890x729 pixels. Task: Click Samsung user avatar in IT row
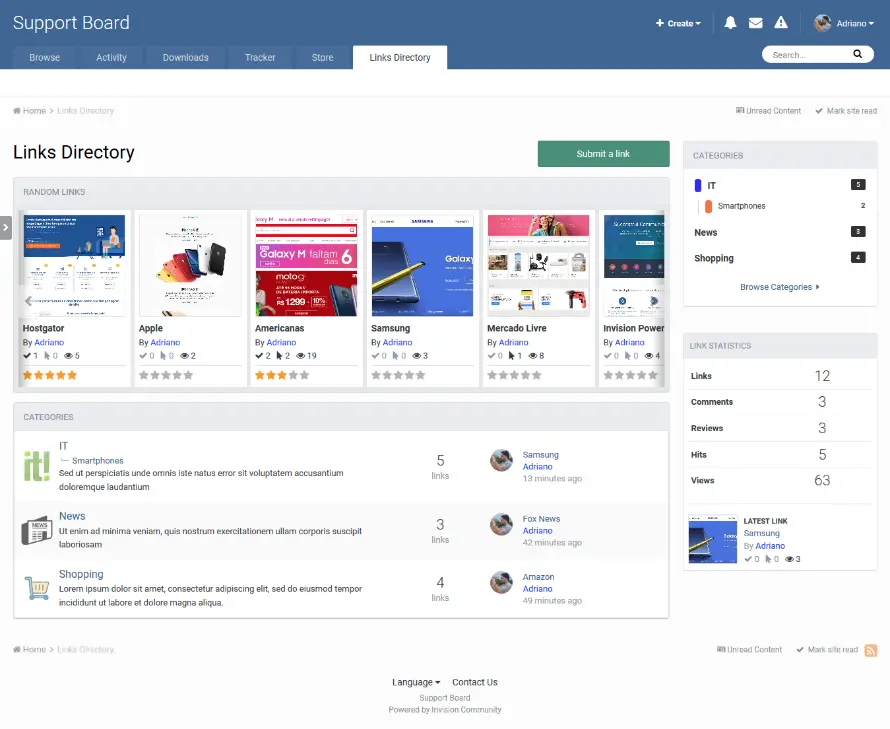[501, 460]
